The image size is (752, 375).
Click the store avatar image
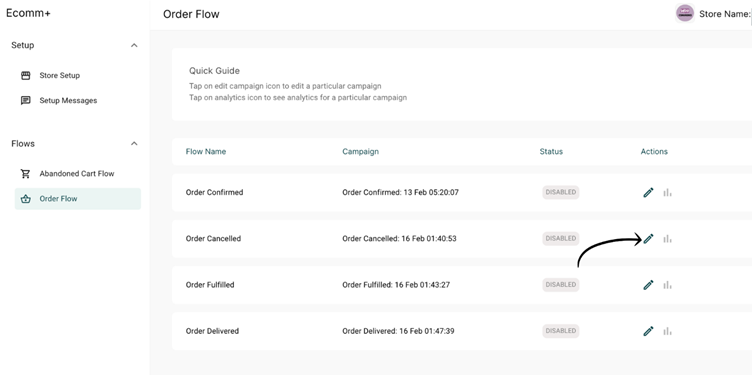684,13
